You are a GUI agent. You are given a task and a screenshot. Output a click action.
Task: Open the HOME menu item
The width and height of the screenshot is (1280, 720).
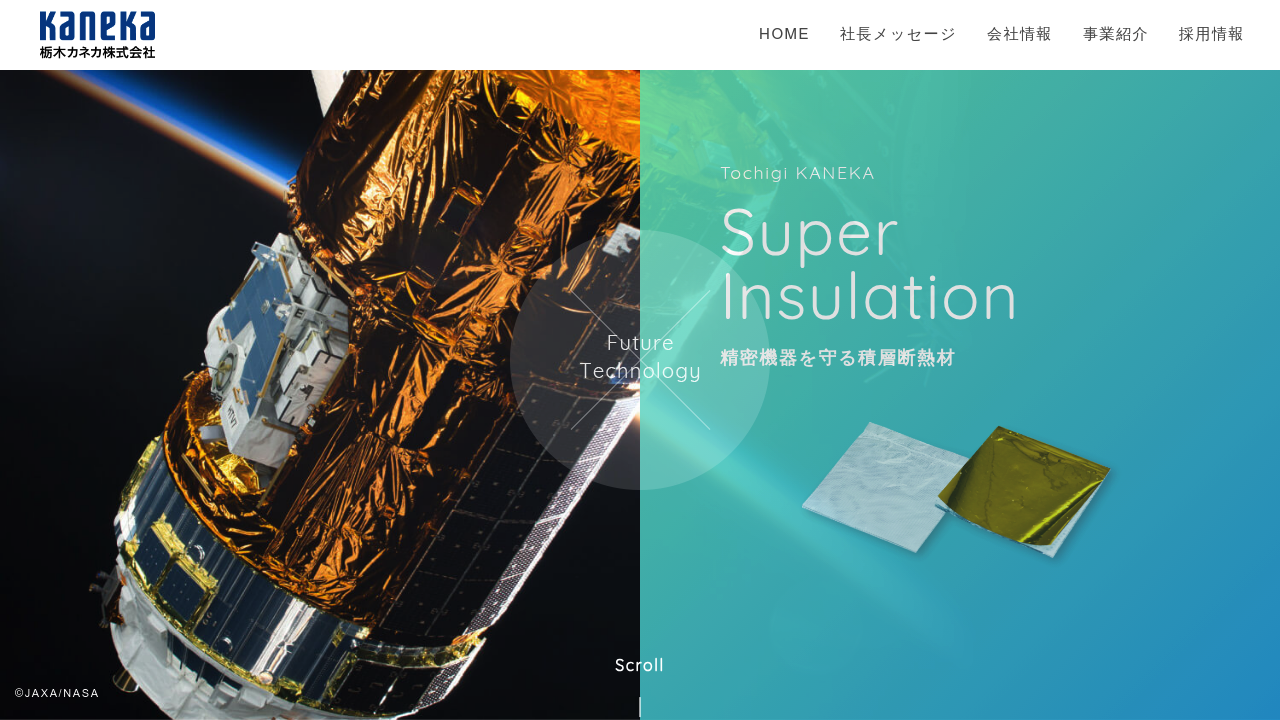tap(784, 34)
